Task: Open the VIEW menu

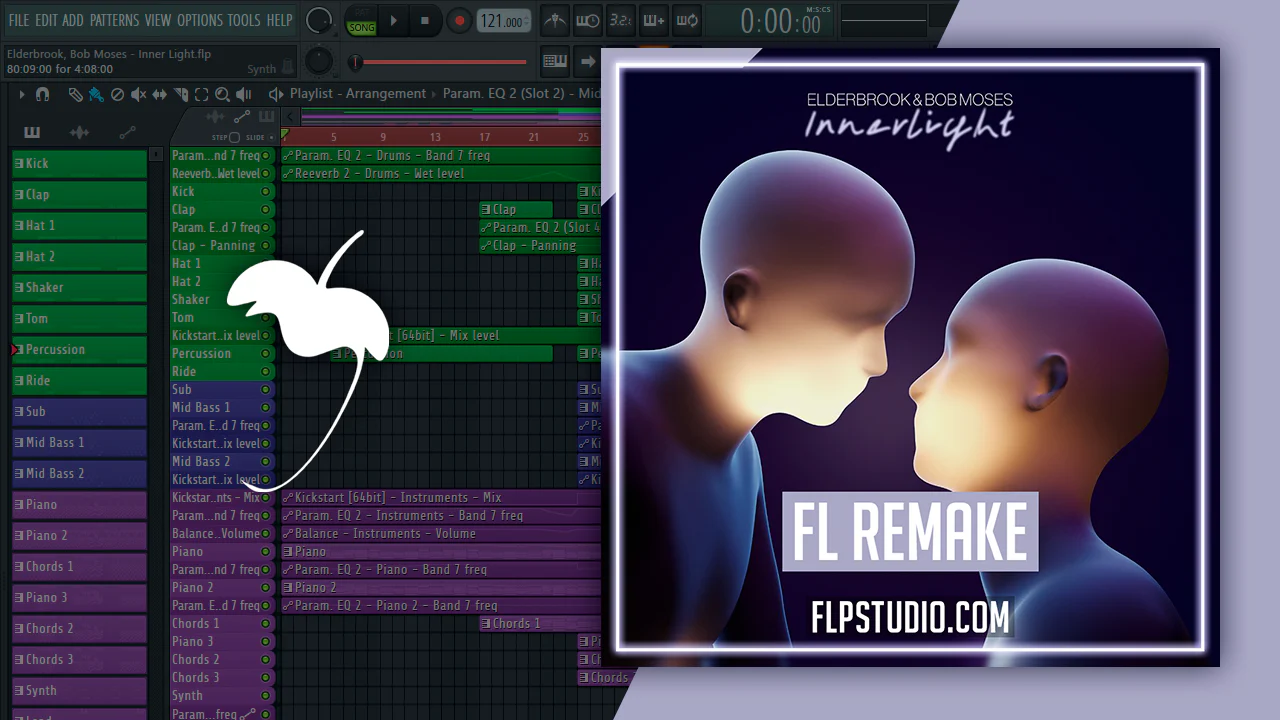Action: coord(158,20)
